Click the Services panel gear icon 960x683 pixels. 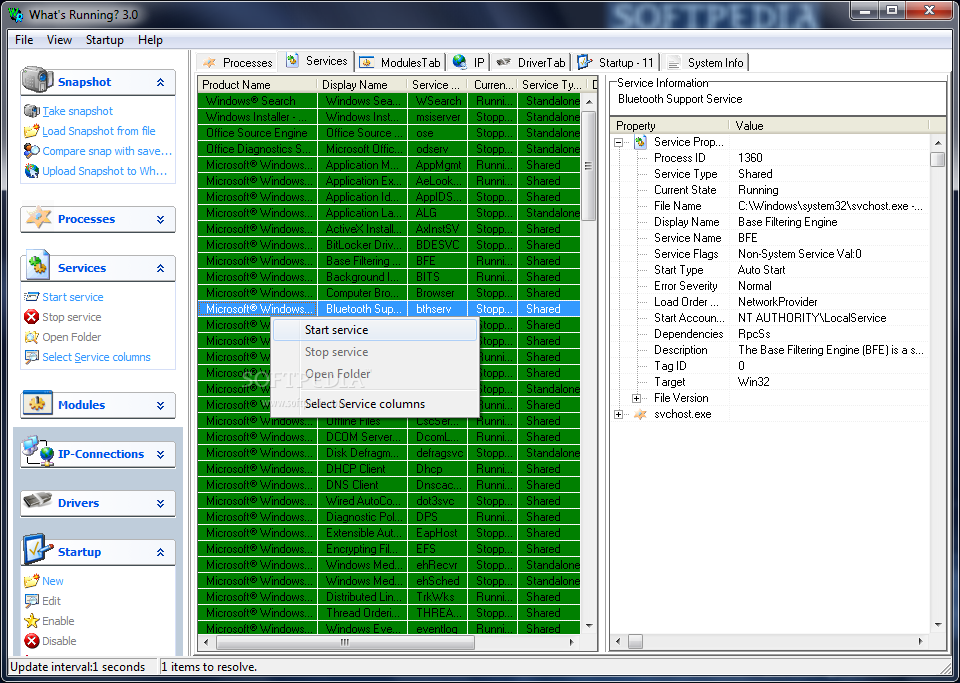pos(38,265)
